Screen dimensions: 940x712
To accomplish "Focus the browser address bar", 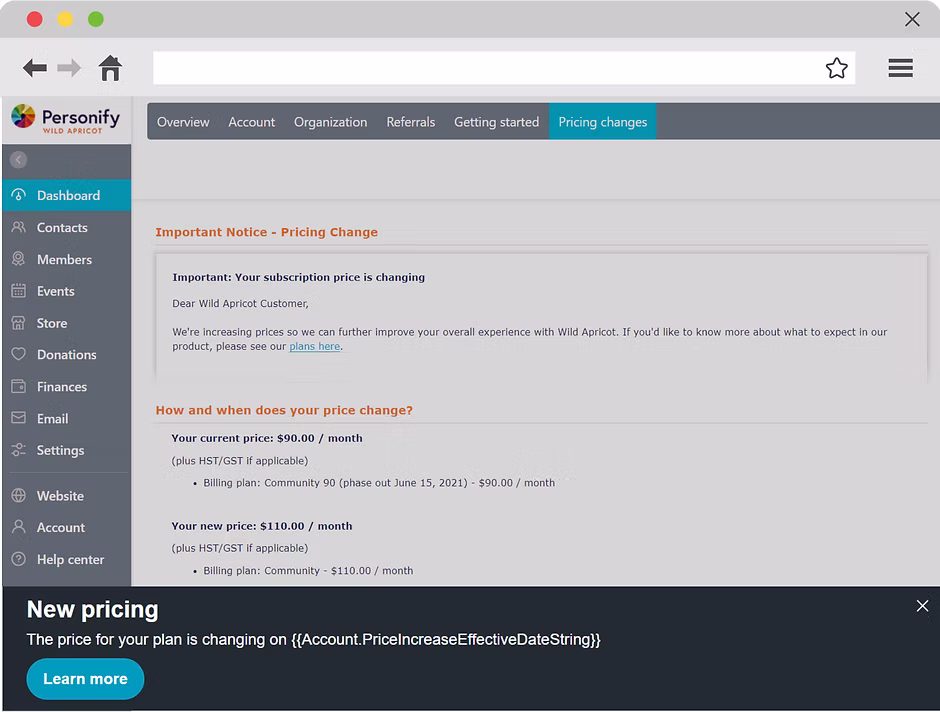I will tap(504, 68).
